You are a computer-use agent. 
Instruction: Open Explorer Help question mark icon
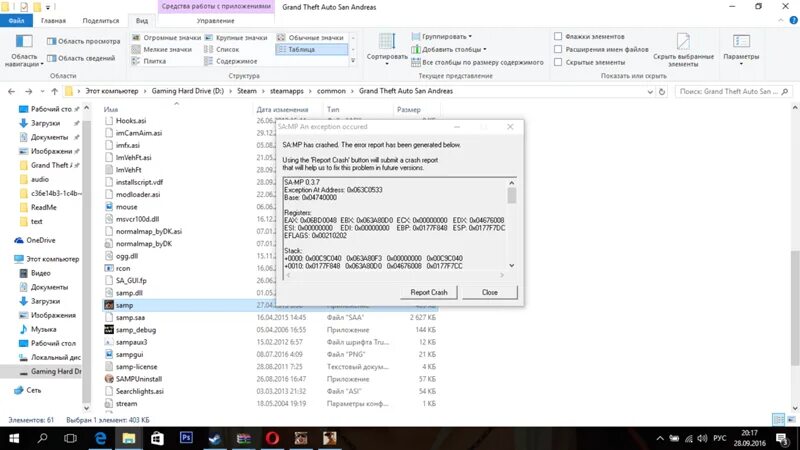click(x=793, y=21)
